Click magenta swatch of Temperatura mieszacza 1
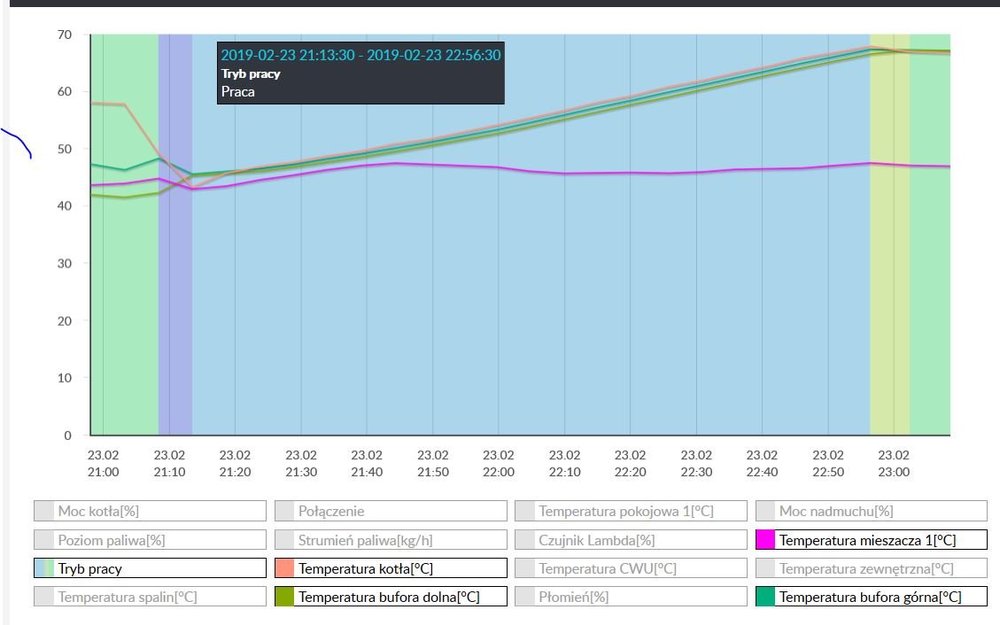Viewport: 1000px width, 625px height. 767,540
